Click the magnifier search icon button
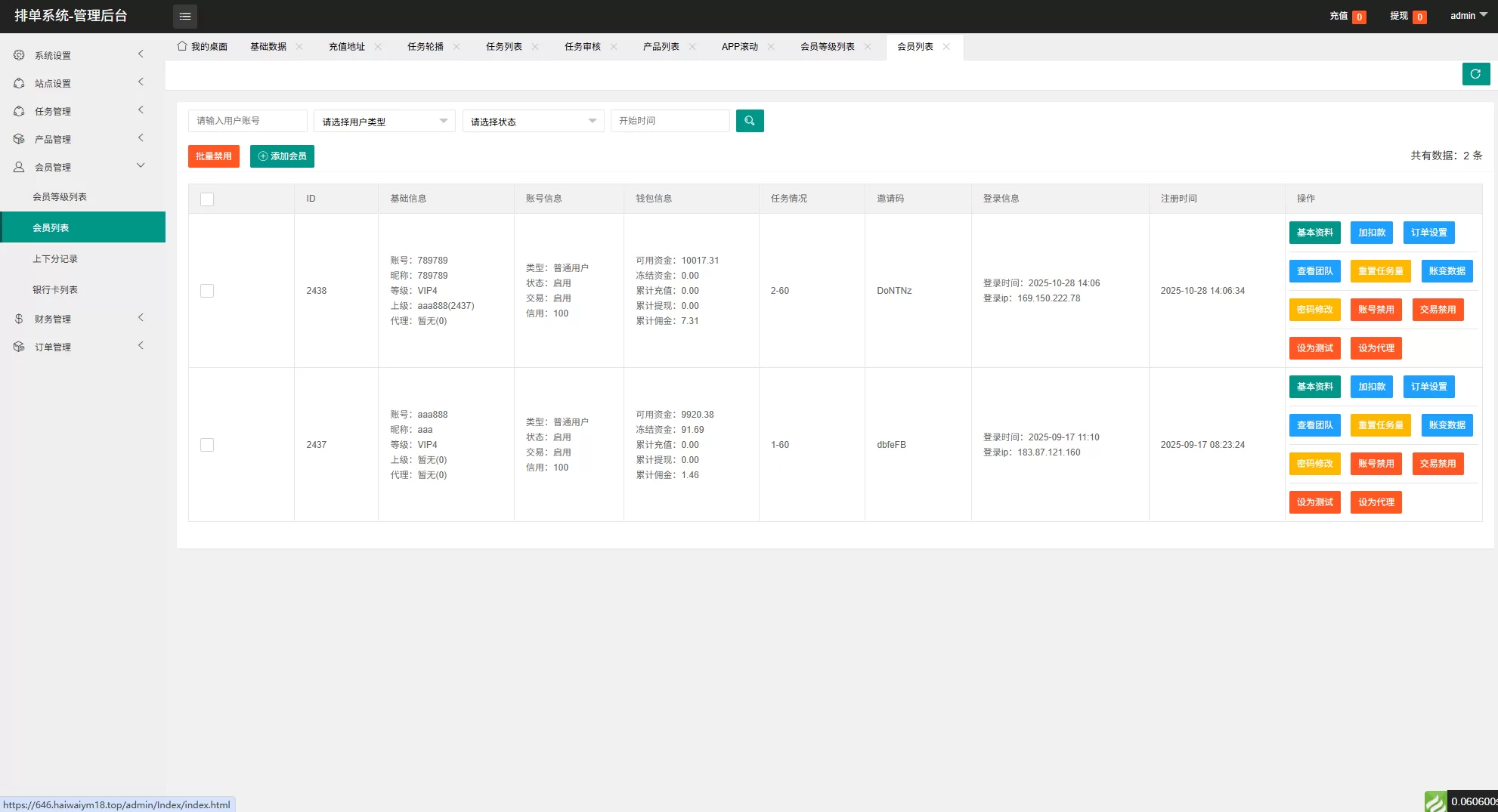The height and width of the screenshot is (812, 1498). [x=749, y=121]
